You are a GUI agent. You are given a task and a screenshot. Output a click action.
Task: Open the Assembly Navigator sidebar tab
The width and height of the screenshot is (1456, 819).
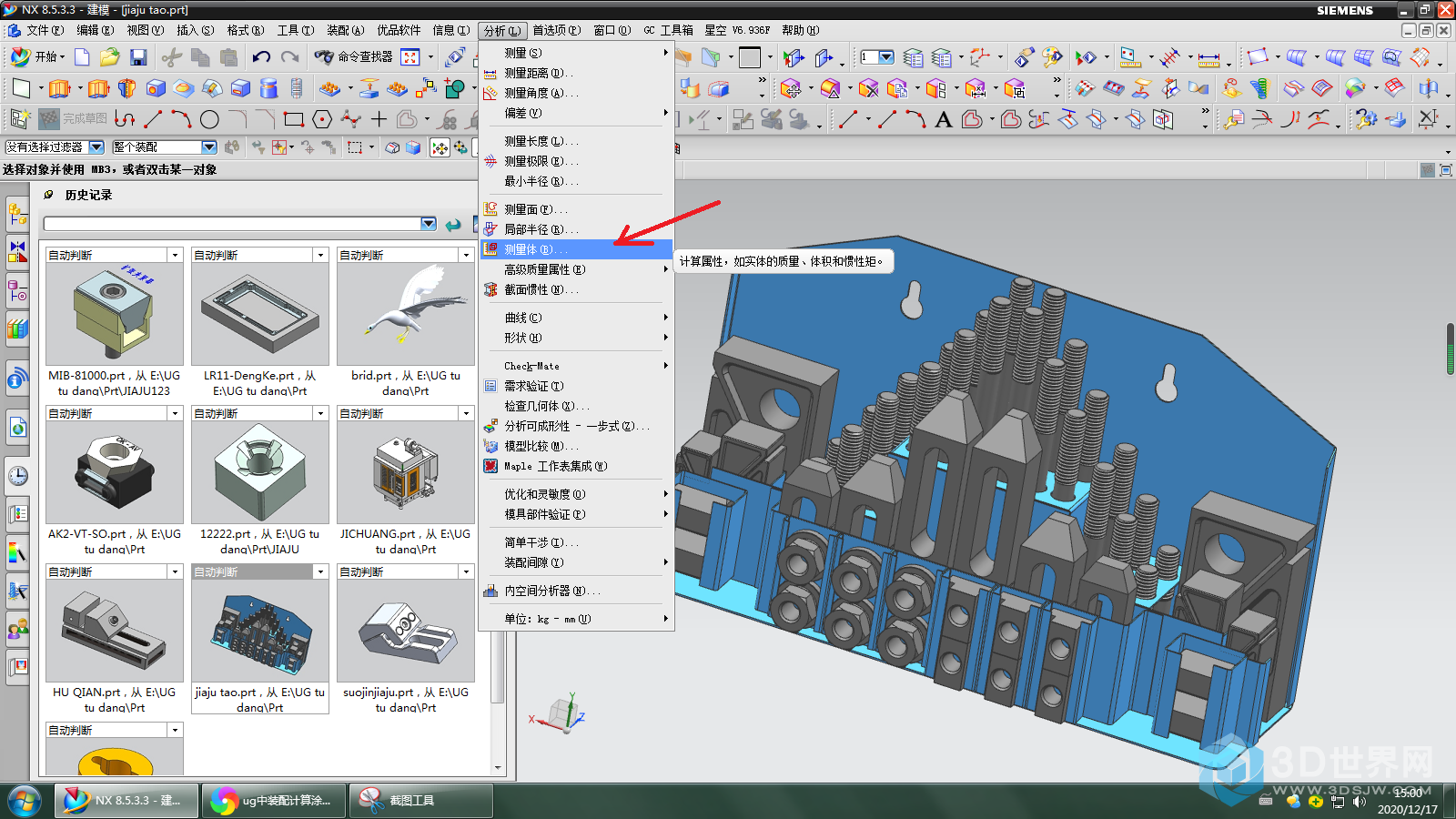17,215
